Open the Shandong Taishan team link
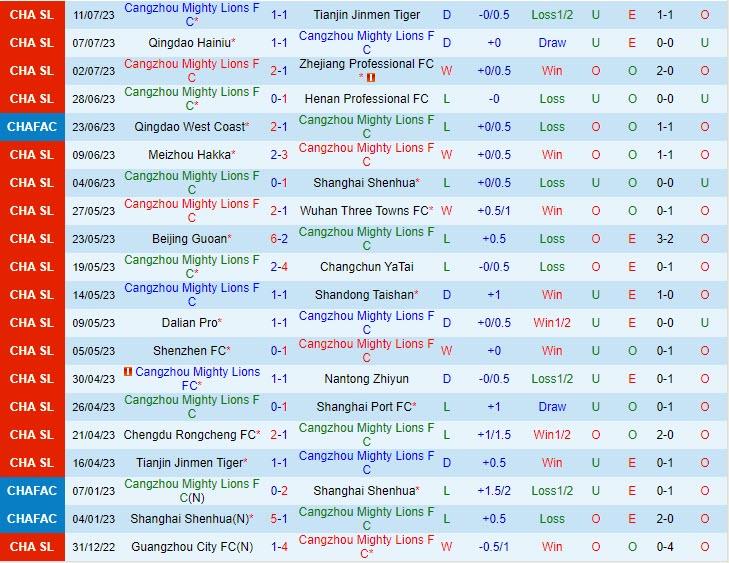 (x=364, y=295)
